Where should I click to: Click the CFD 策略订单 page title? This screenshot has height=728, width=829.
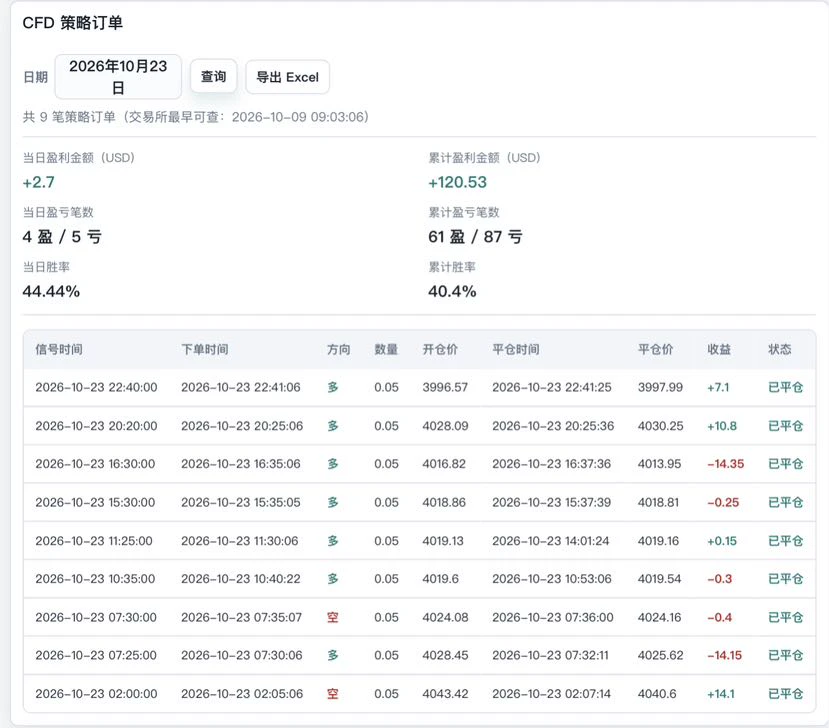pos(72,23)
